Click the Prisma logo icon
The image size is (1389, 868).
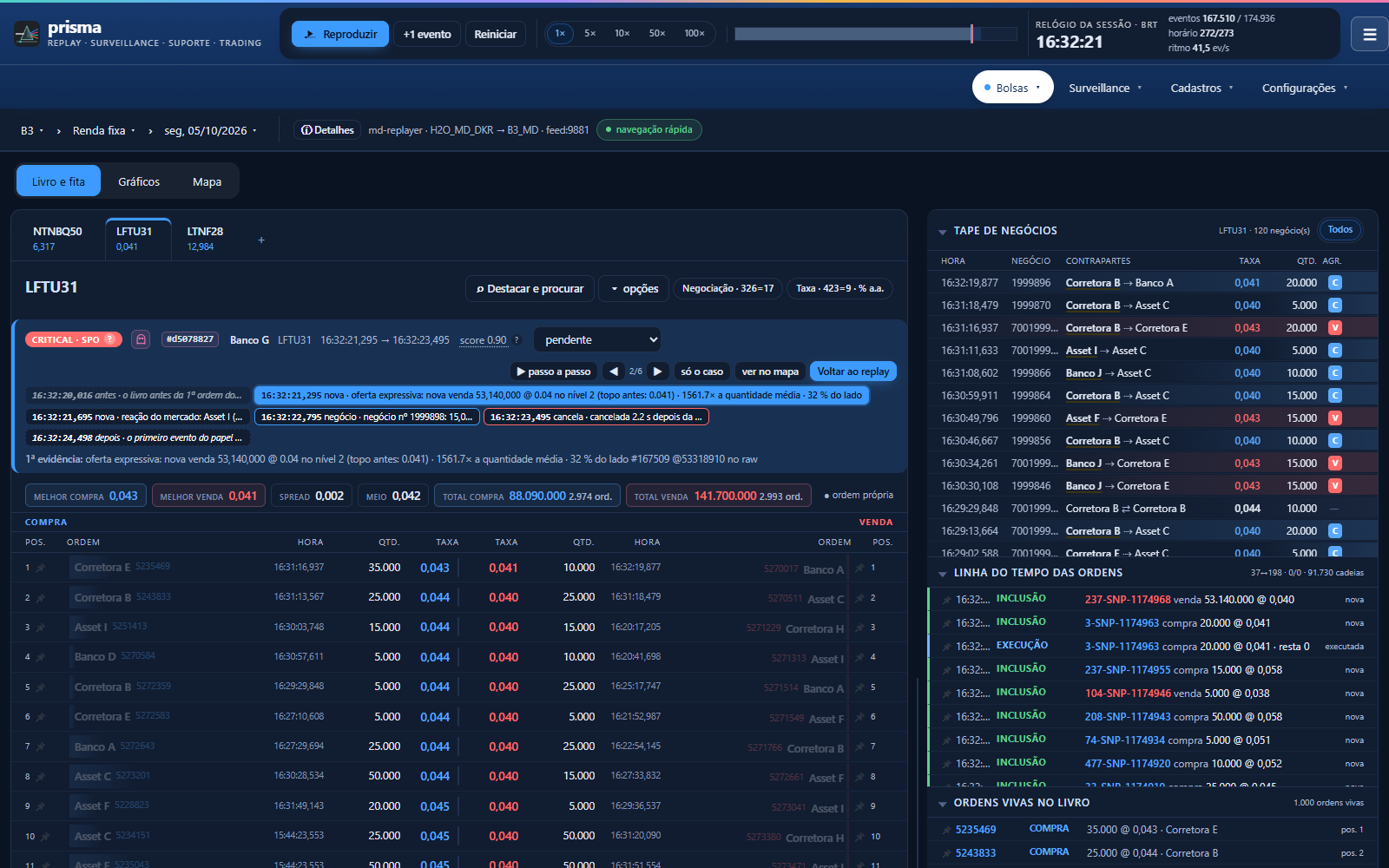27,34
